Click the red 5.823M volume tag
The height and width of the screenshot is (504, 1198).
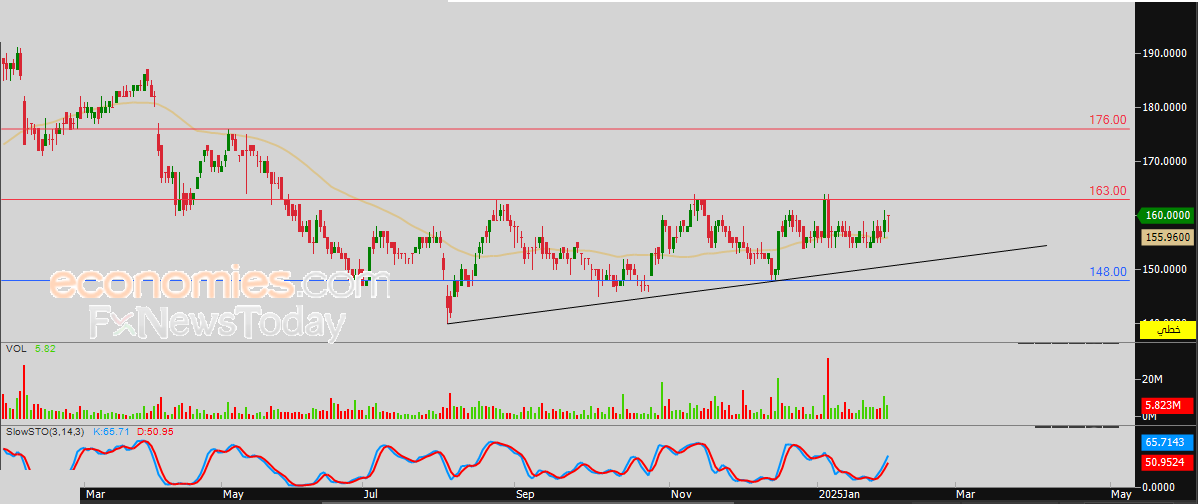coord(1168,405)
